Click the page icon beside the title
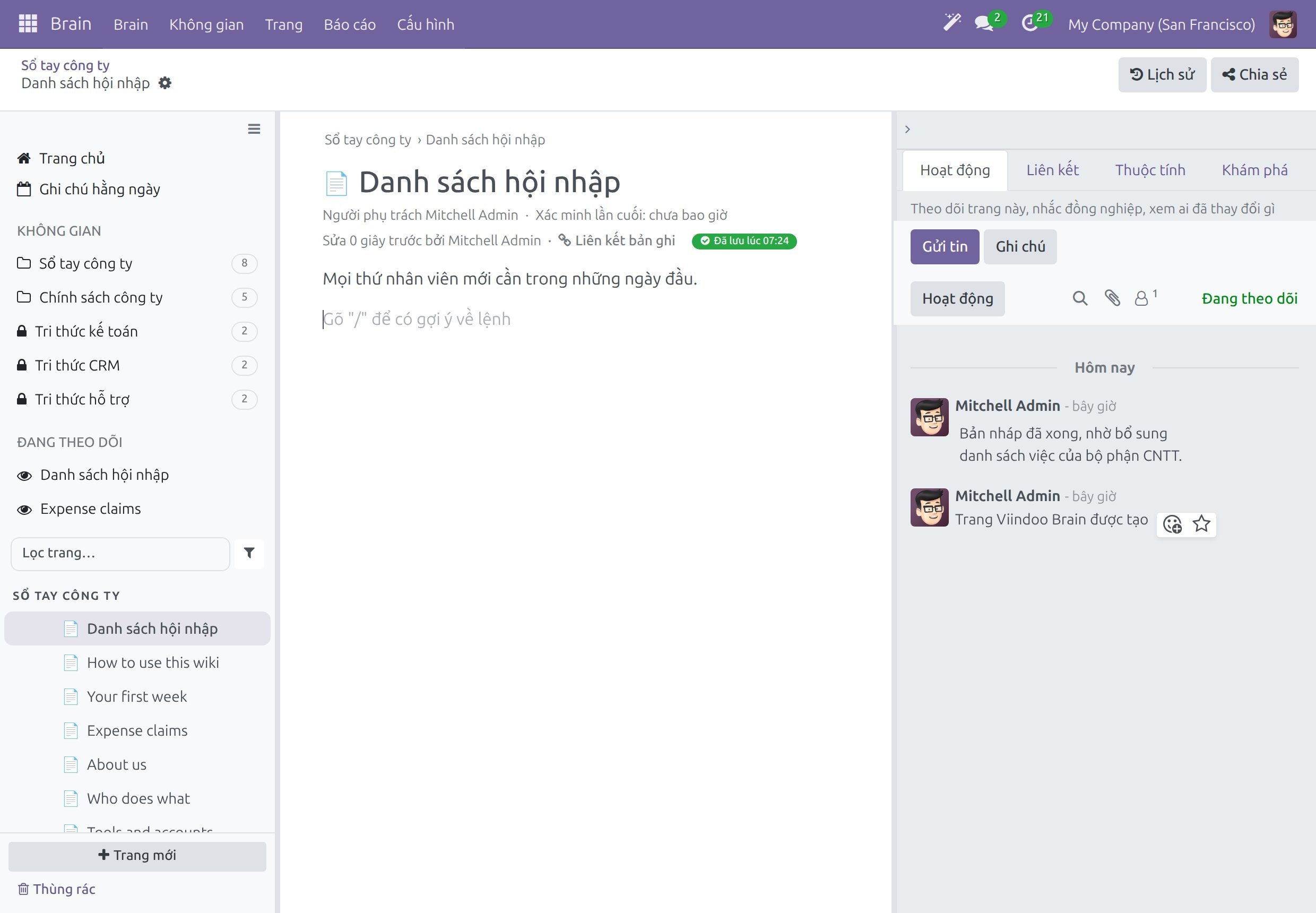Image resolution: width=1316 pixels, height=913 pixels. click(x=336, y=183)
